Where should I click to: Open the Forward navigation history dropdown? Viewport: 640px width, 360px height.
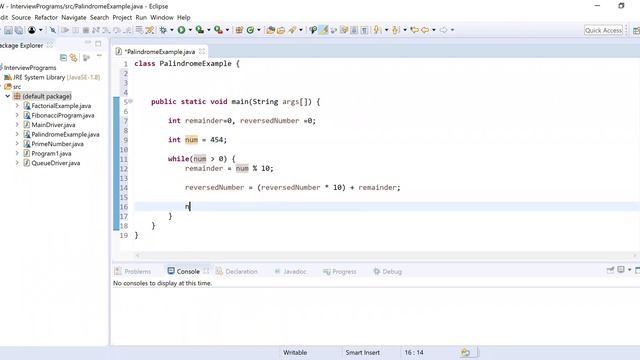point(452,30)
